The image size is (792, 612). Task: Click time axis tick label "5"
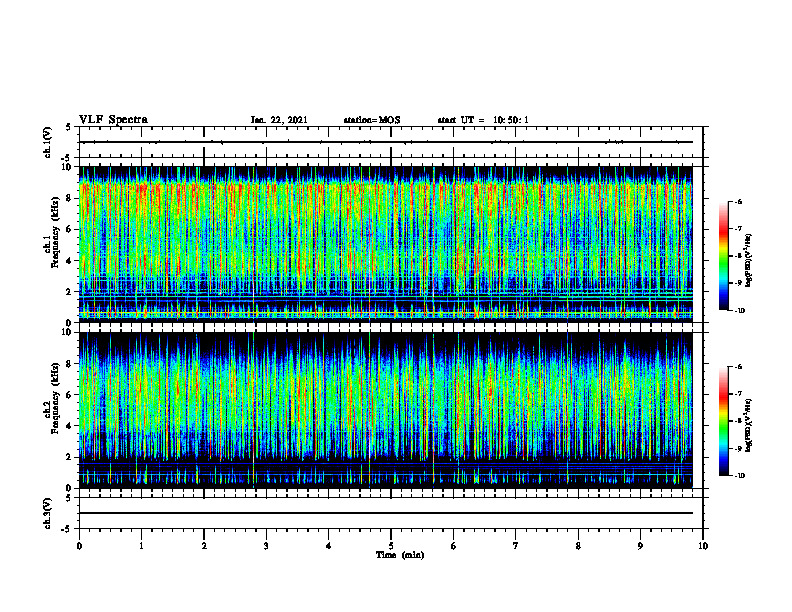(391, 546)
